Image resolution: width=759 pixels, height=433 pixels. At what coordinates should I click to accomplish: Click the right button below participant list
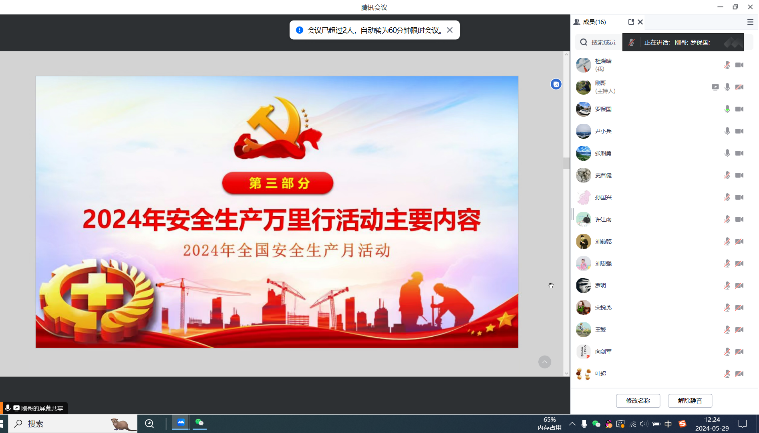coord(690,400)
